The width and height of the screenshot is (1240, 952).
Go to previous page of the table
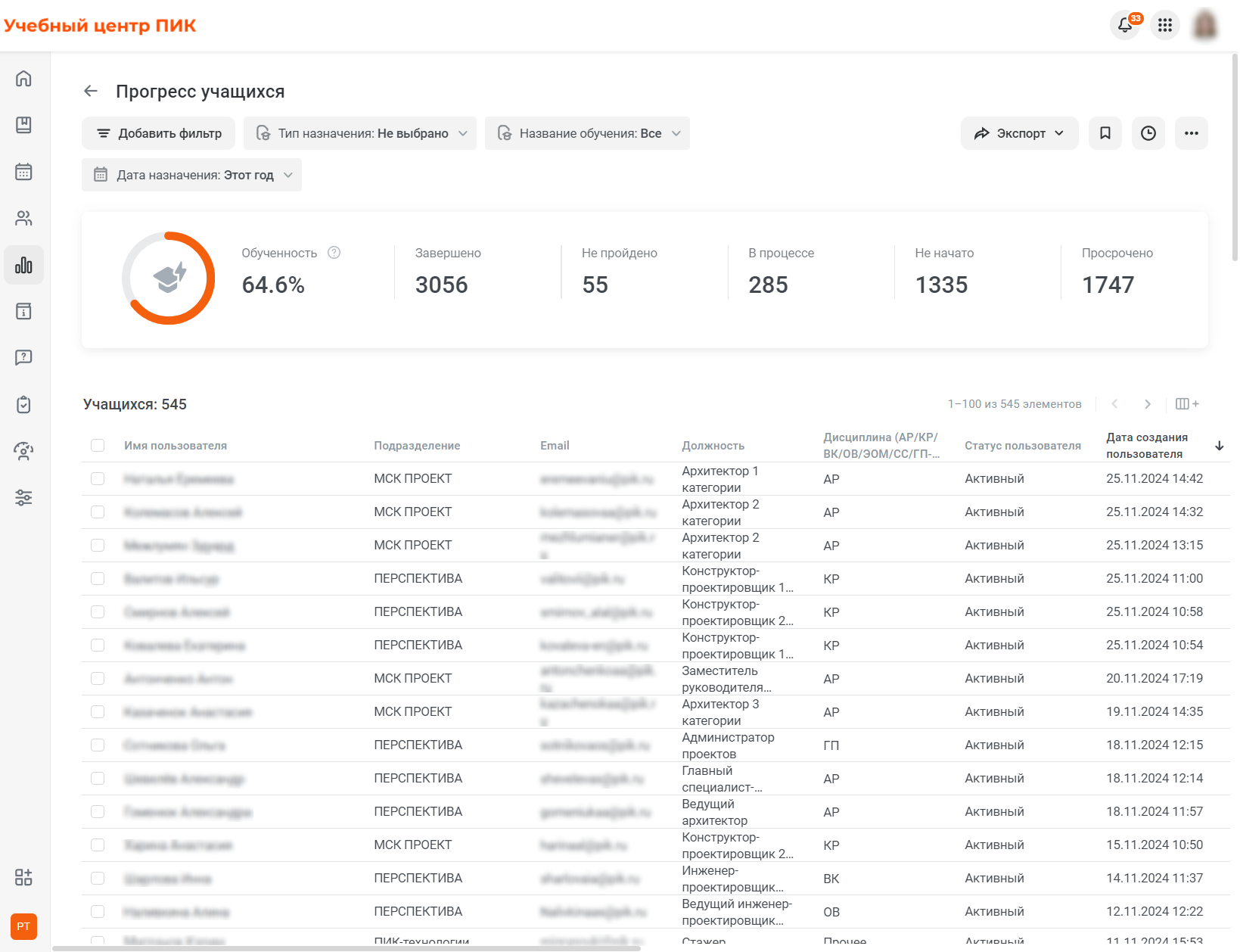[x=1114, y=404]
